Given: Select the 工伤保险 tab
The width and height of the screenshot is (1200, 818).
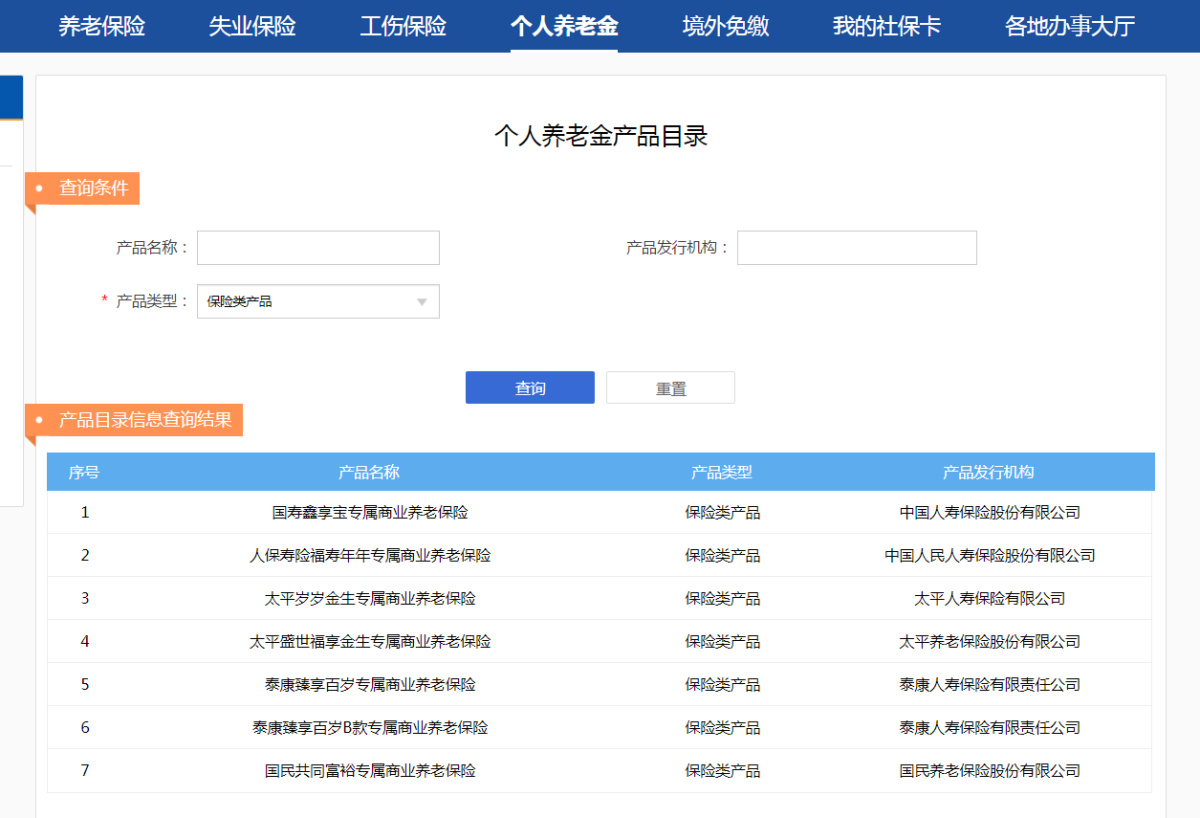Looking at the screenshot, I should pyautogui.click(x=402, y=26).
